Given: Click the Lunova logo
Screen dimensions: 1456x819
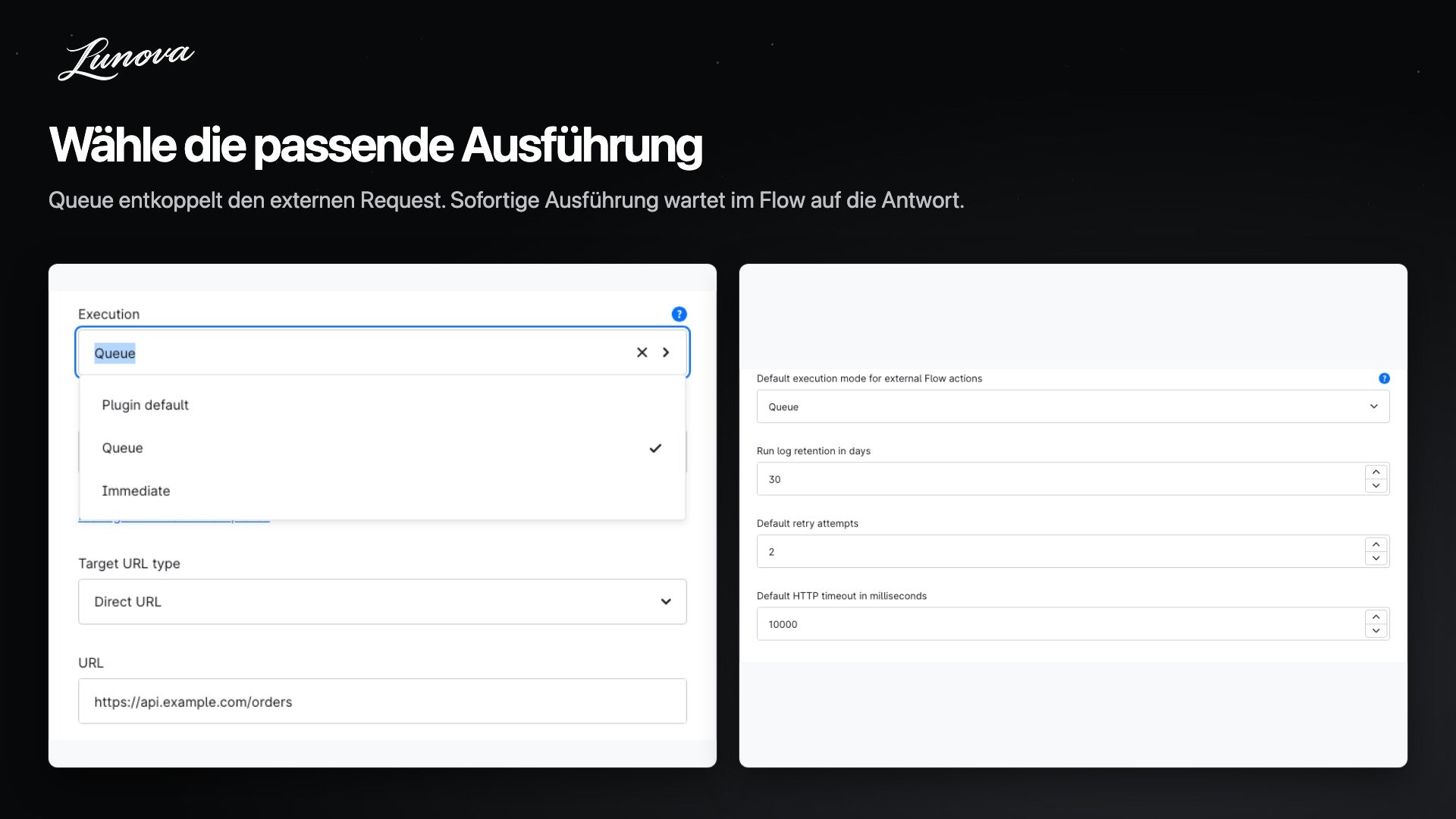Looking at the screenshot, I should pos(126,59).
